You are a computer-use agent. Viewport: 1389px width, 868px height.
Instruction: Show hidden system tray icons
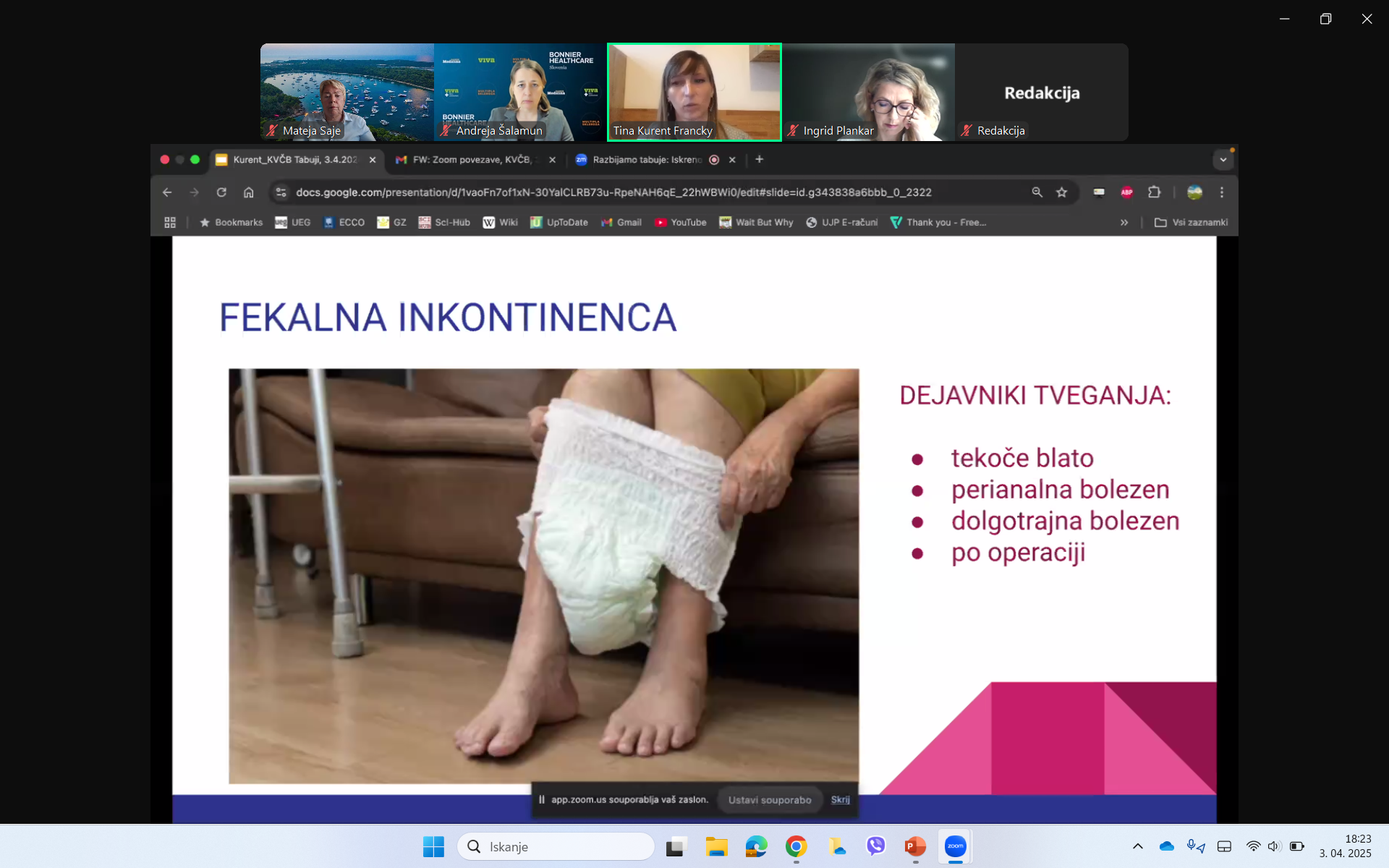click(1137, 846)
